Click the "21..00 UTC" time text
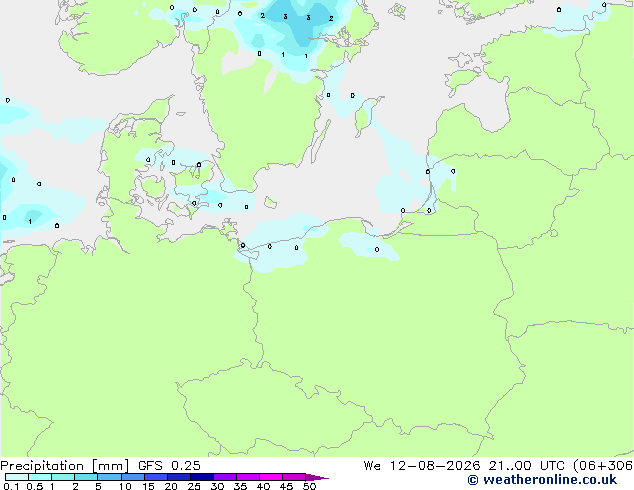The width and height of the screenshot is (634, 490). coord(526,465)
